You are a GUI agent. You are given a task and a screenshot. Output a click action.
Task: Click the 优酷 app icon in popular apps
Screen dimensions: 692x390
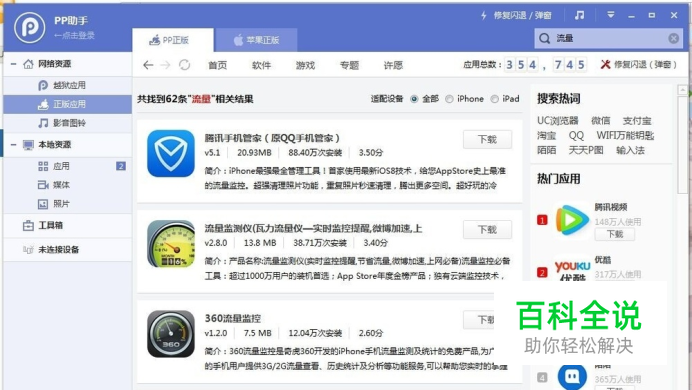click(x=572, y=269)
